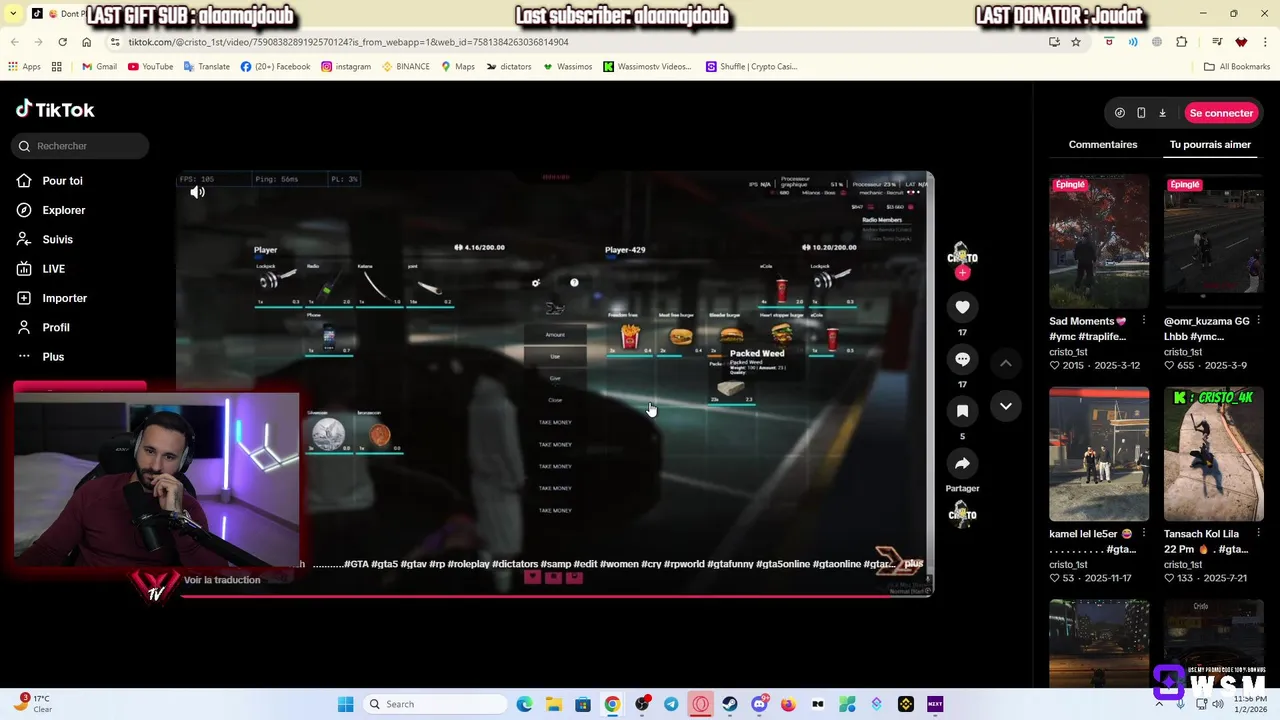The width and height of the screenshot is (1280, 720).
Task: Open the Sad Moments video thumbnail
Action: pyautogui.click(x=1099, y=241)
